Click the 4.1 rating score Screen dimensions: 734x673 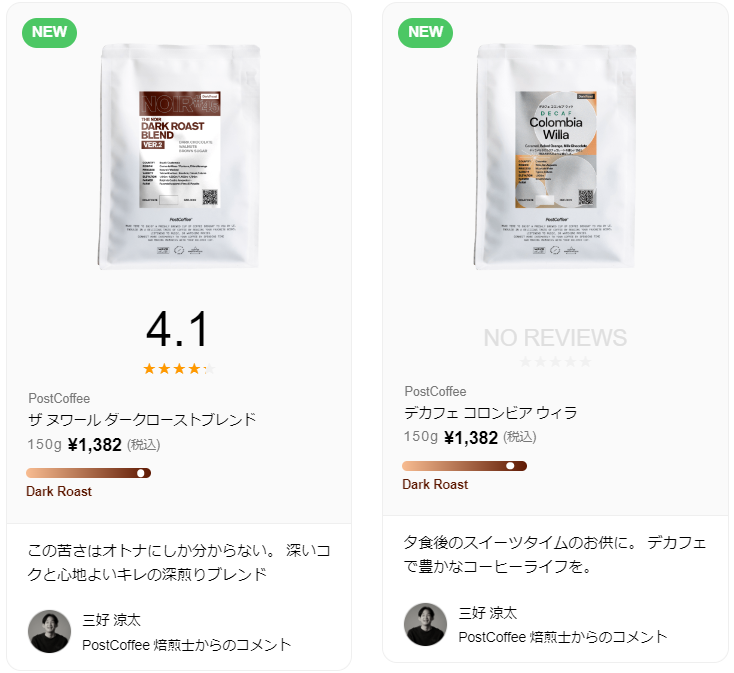point(177,330)
